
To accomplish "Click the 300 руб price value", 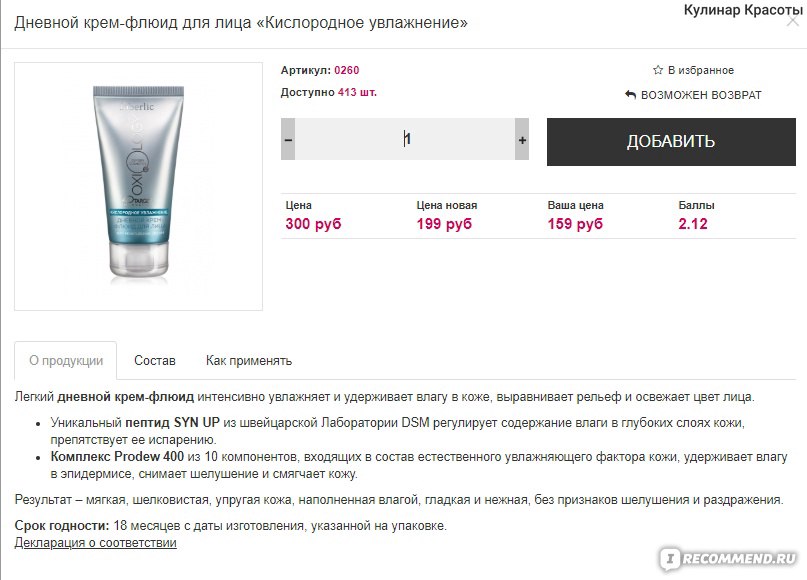I will coord(313,224).
